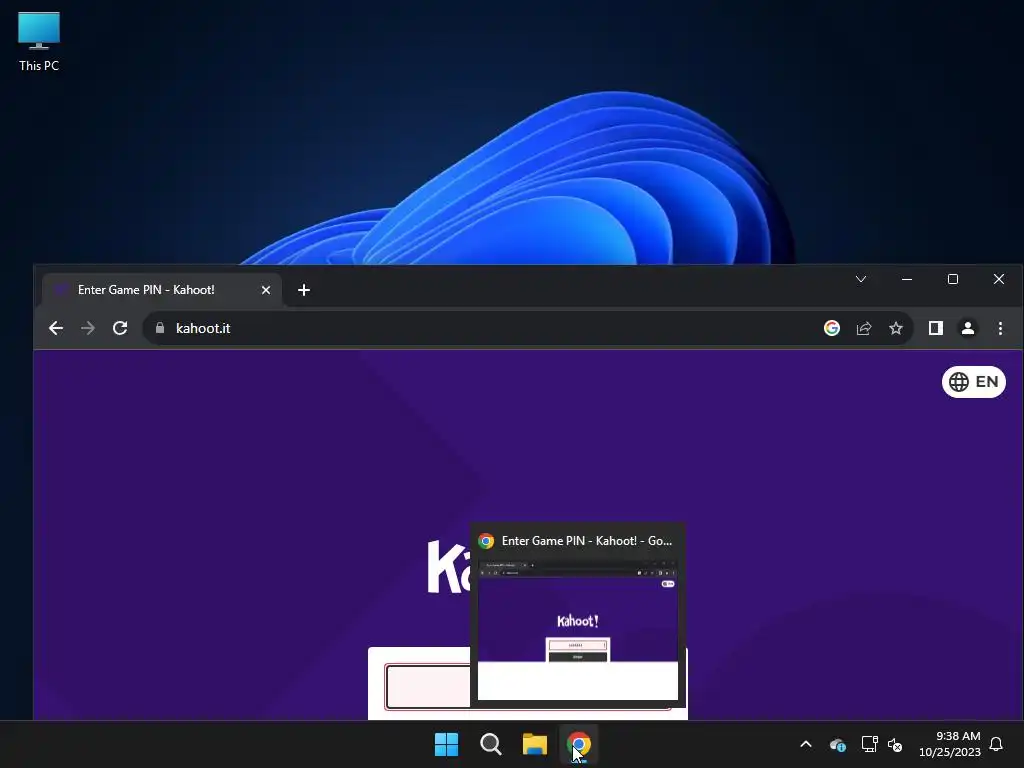Screen dimensions: 1024x768
Task: Open the This PC desktop icon
Action: pyautogui.click(x=39, y=42)
